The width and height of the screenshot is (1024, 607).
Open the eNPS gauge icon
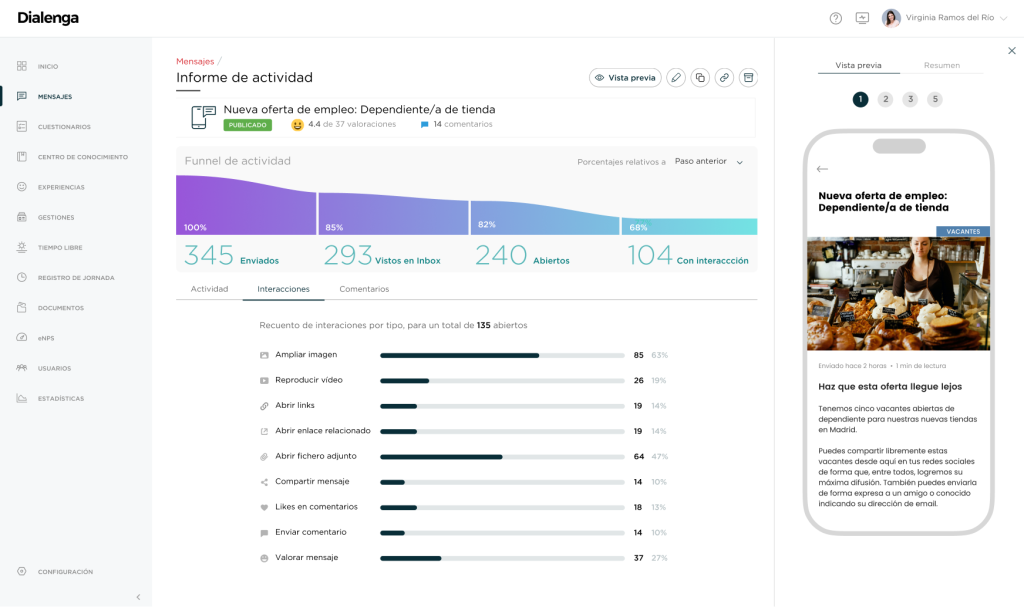coord(22,338)
